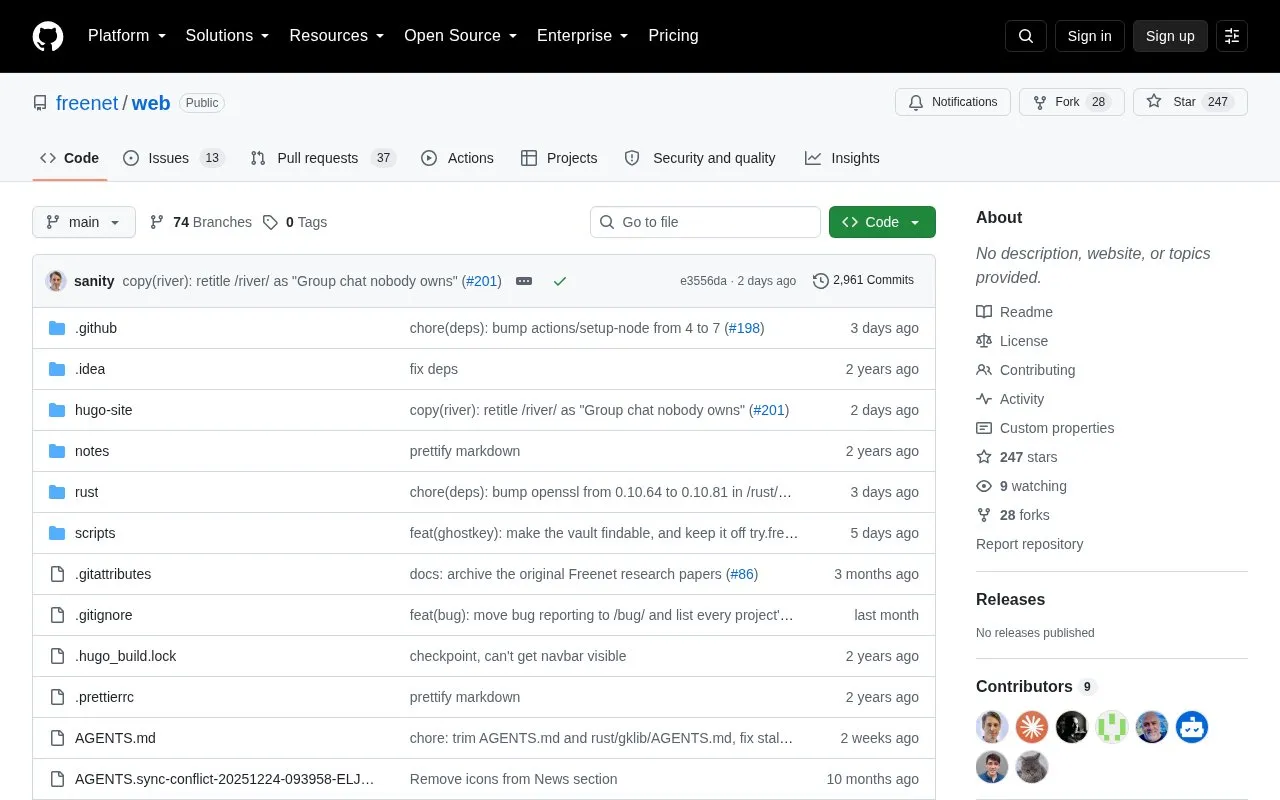Switch to the Pull requests tab
The image size is (1280, 800).
pyautogui.click(x=323, y=158)
